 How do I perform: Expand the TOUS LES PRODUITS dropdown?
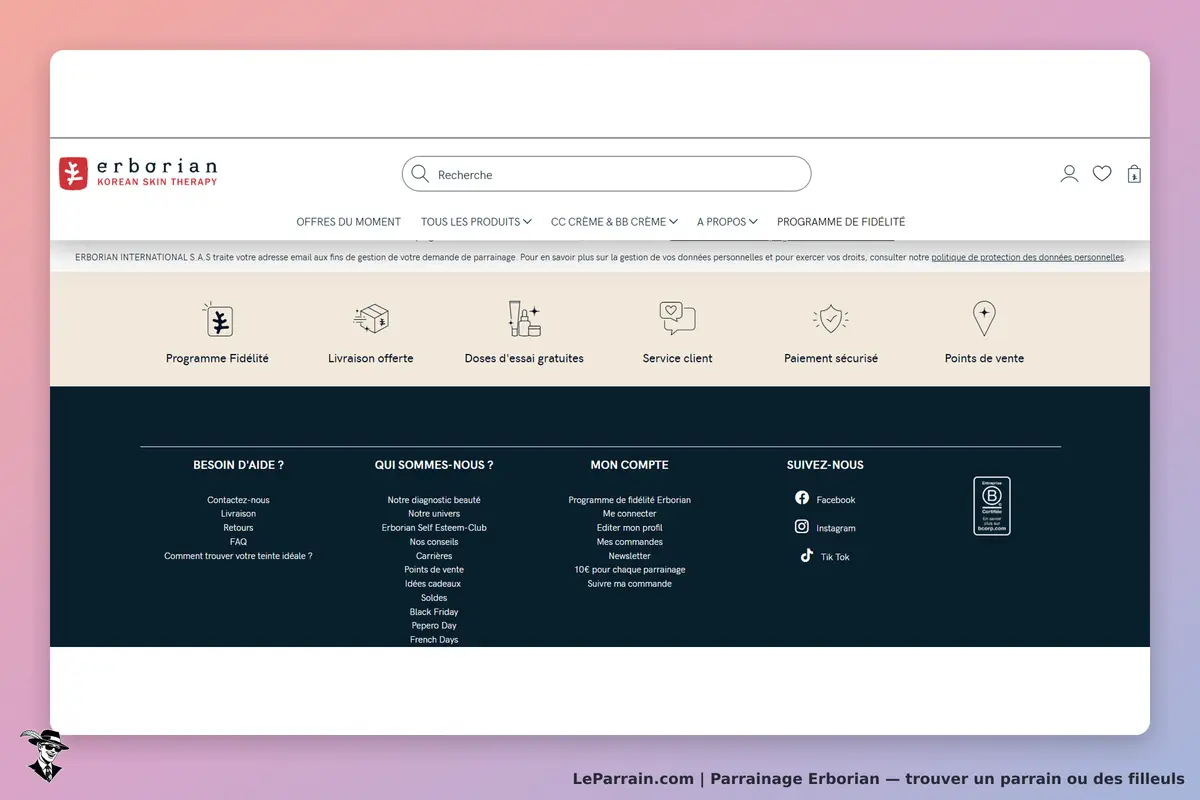click(x=476, y=222)
